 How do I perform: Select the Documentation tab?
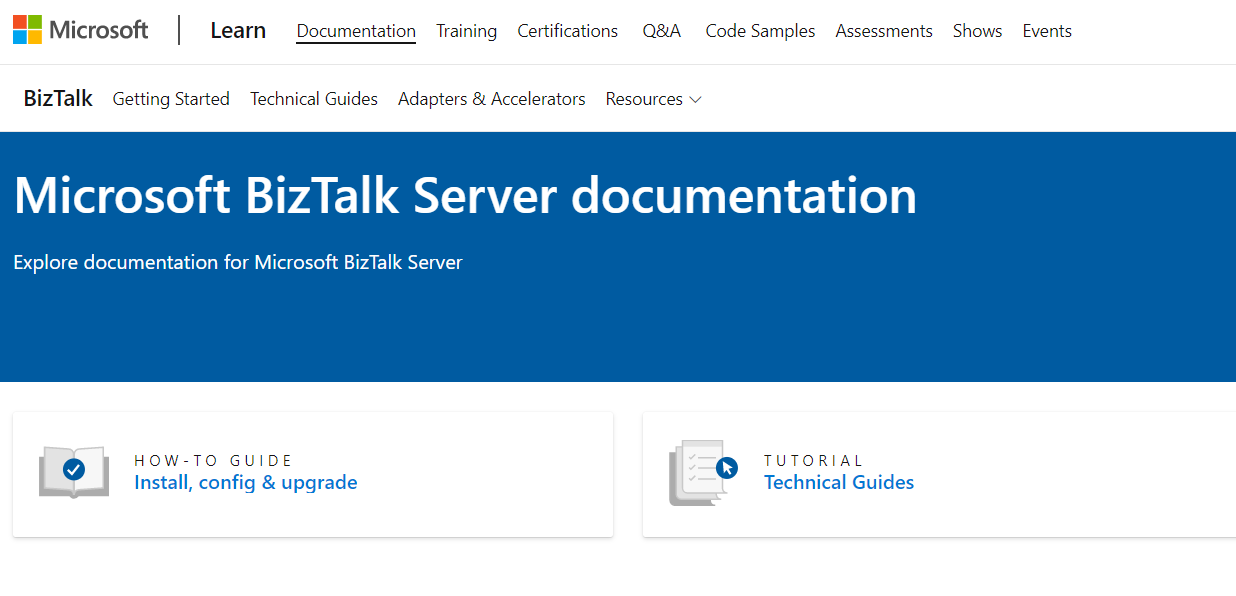(356, 31)
